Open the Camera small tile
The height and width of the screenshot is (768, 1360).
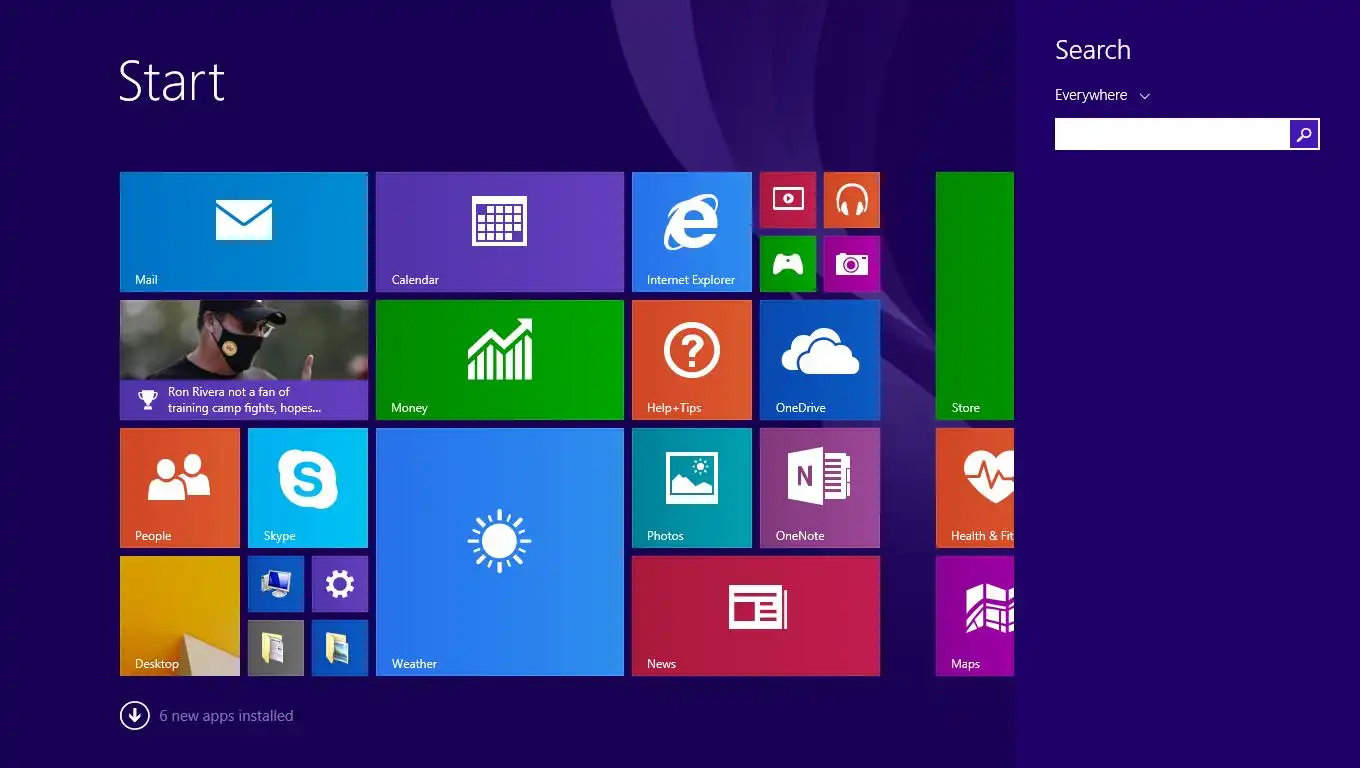[852, 264]
